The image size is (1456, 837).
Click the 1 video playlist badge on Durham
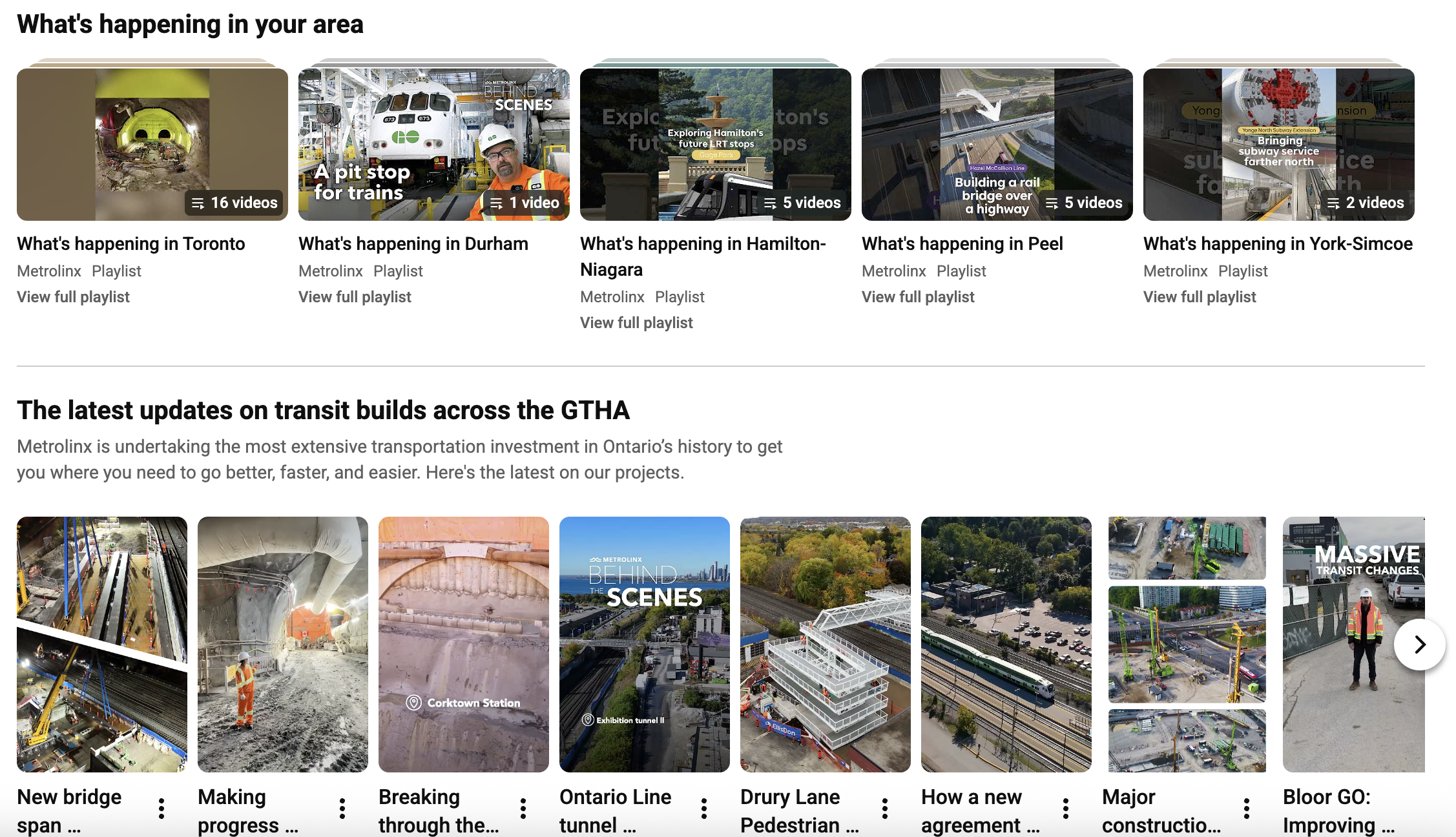tap(525, 203)
